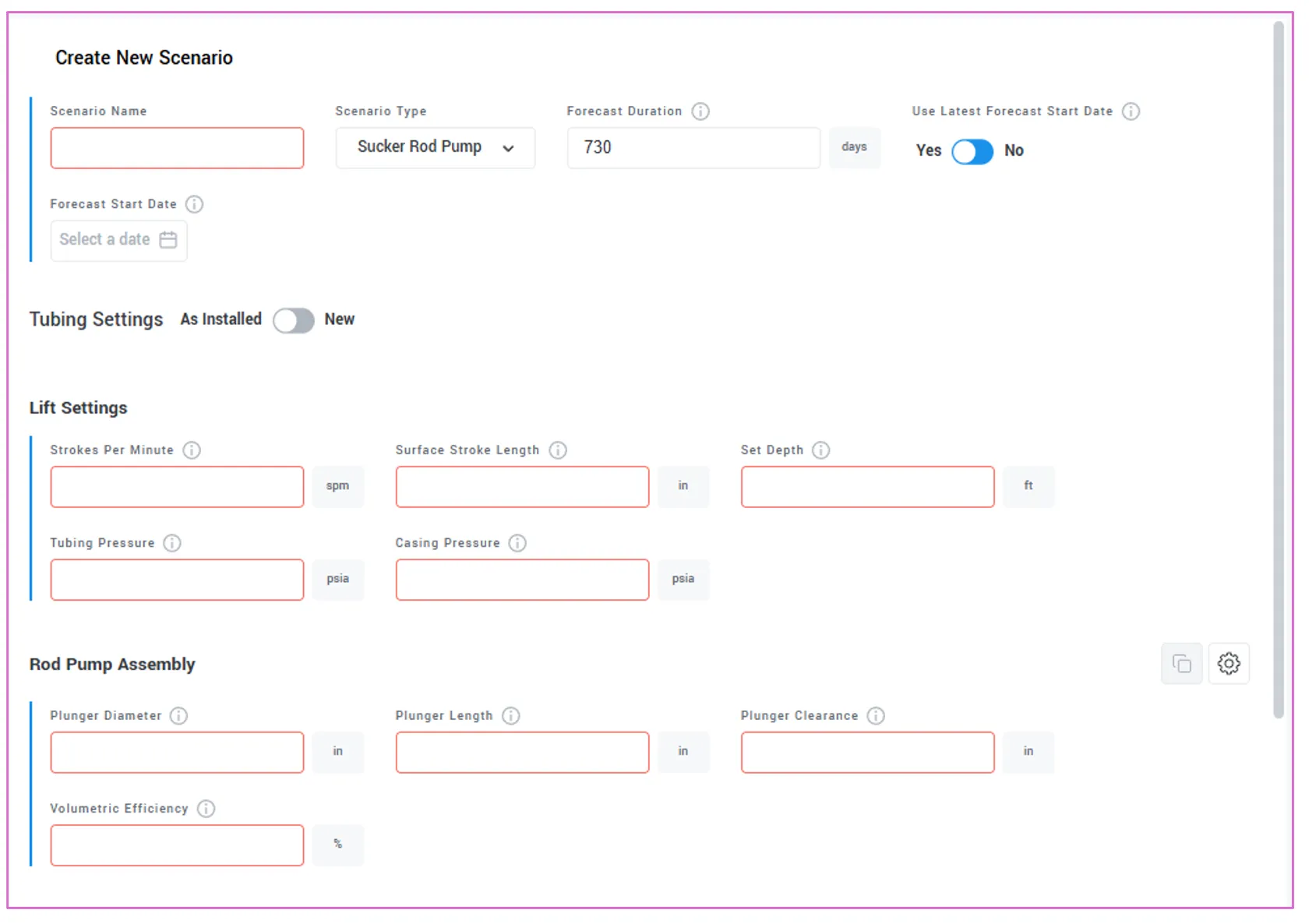
Task: Click the Surface Stroke Length info icon
Action: point(558,450)
